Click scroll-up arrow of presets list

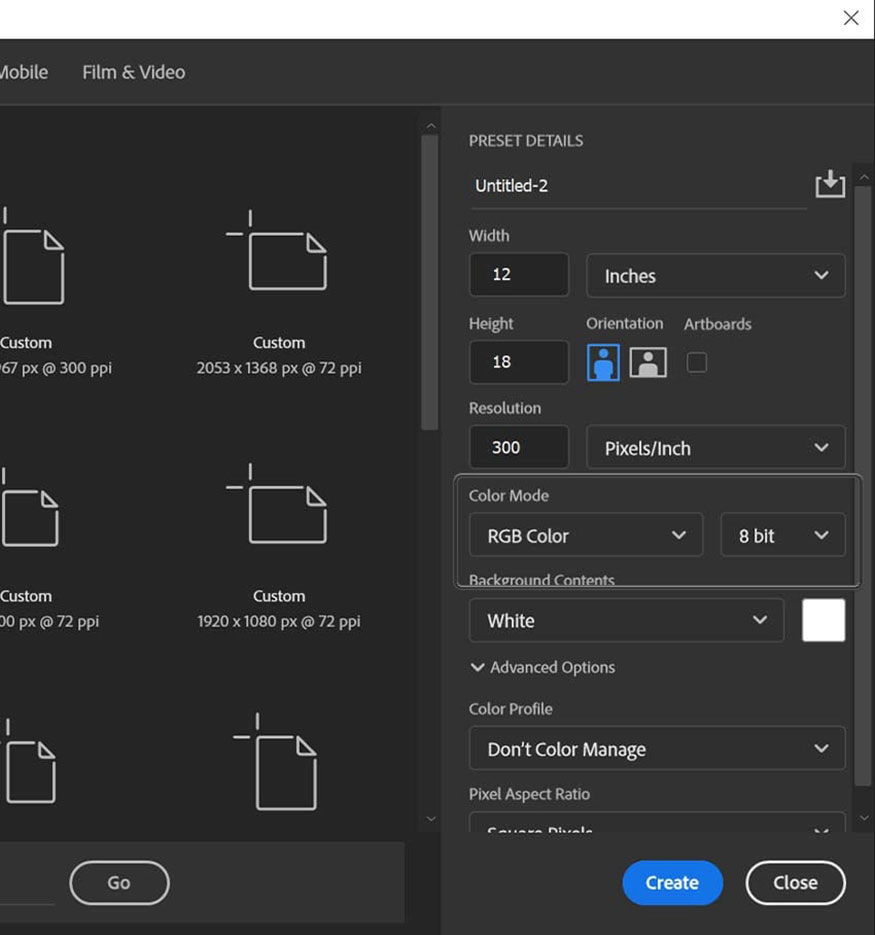431,126
